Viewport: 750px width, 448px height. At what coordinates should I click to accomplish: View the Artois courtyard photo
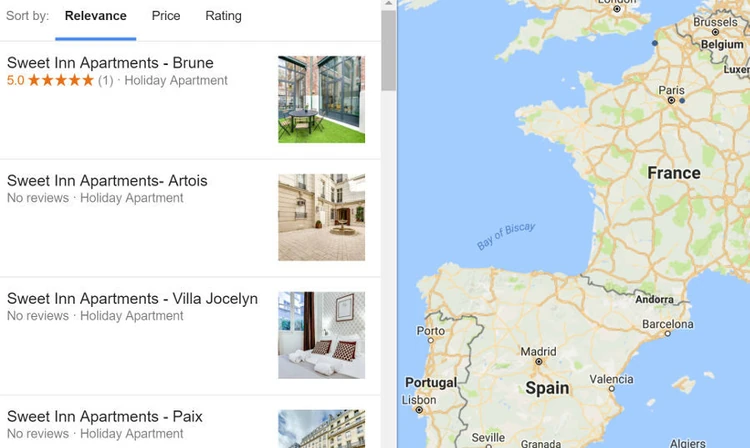tap(321, 217)
